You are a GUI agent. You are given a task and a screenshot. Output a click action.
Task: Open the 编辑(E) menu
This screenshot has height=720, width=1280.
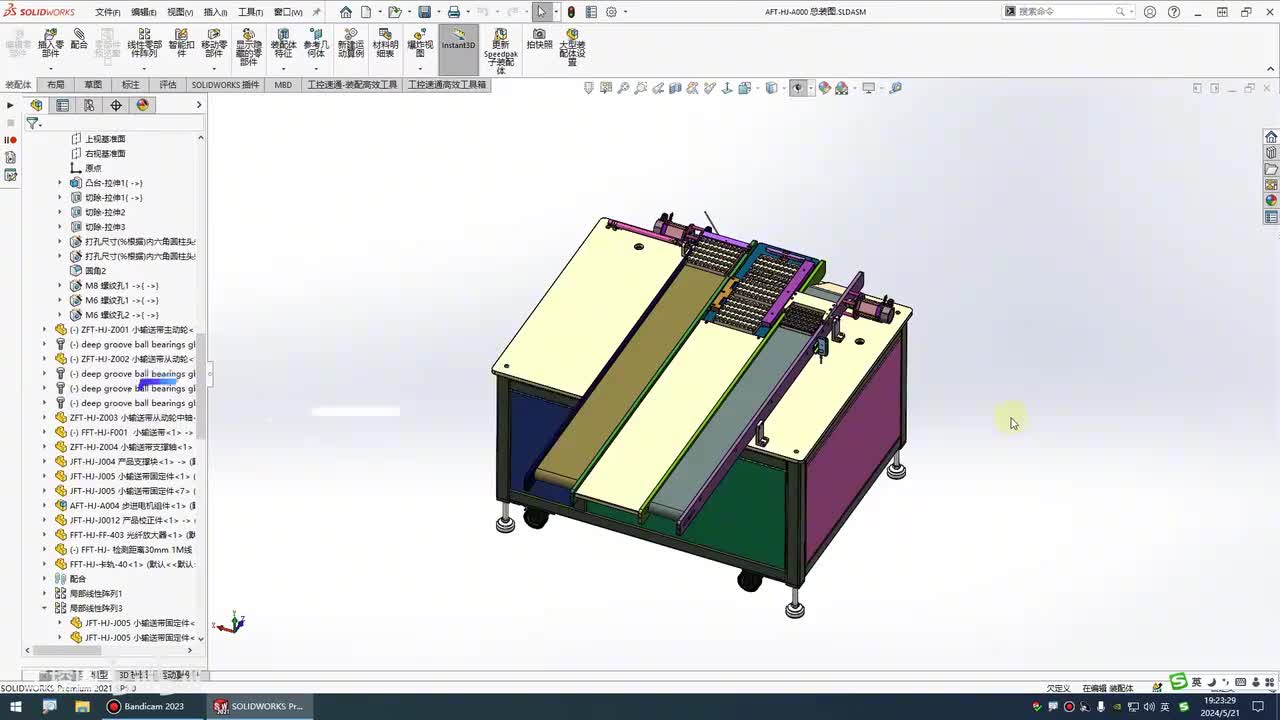143,12
